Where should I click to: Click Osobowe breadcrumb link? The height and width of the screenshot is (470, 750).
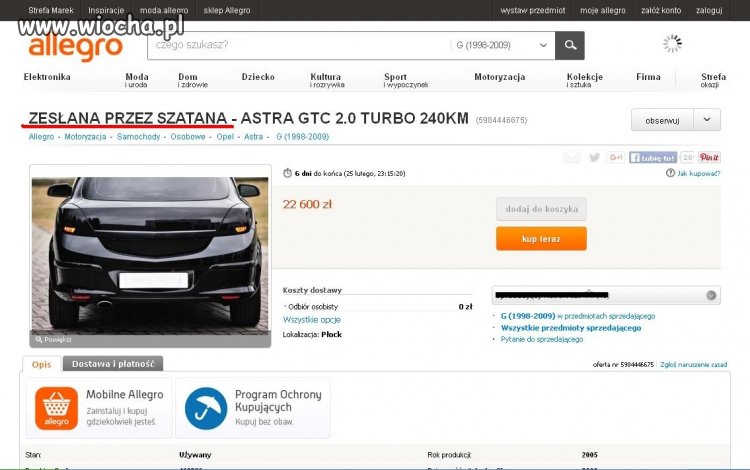(x=188, y=137)
